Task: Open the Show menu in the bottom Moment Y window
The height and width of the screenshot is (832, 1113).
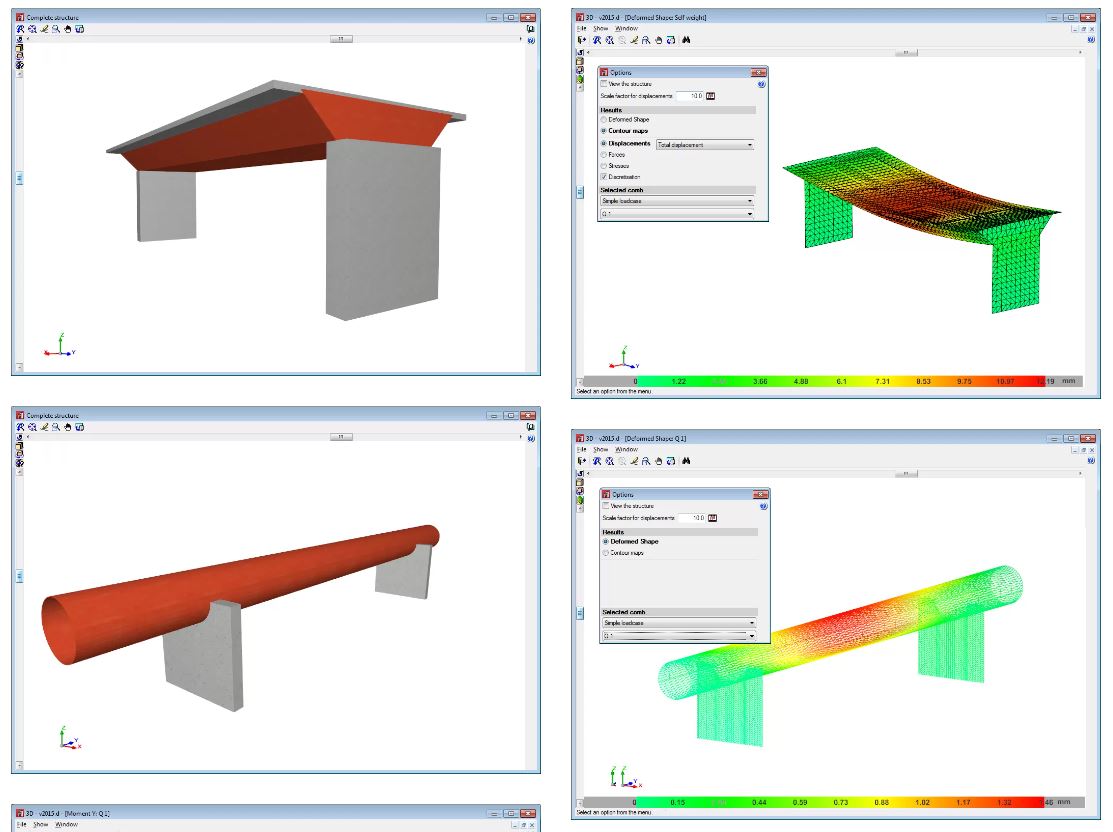Action: [x=40, y=825]
